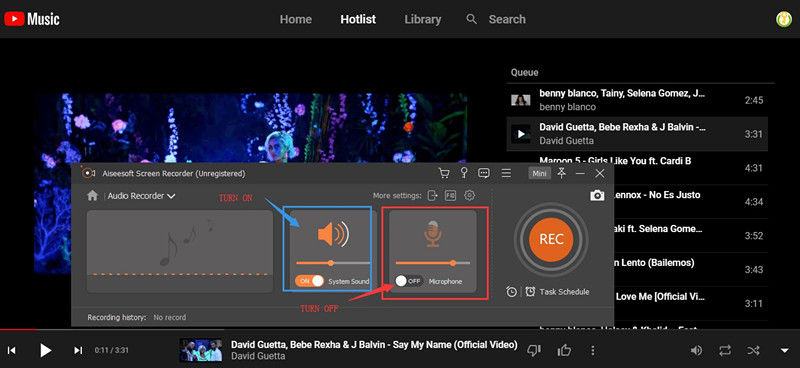Click the Recording history label
This screenshot has height=368, width=800.
(117, 317)
